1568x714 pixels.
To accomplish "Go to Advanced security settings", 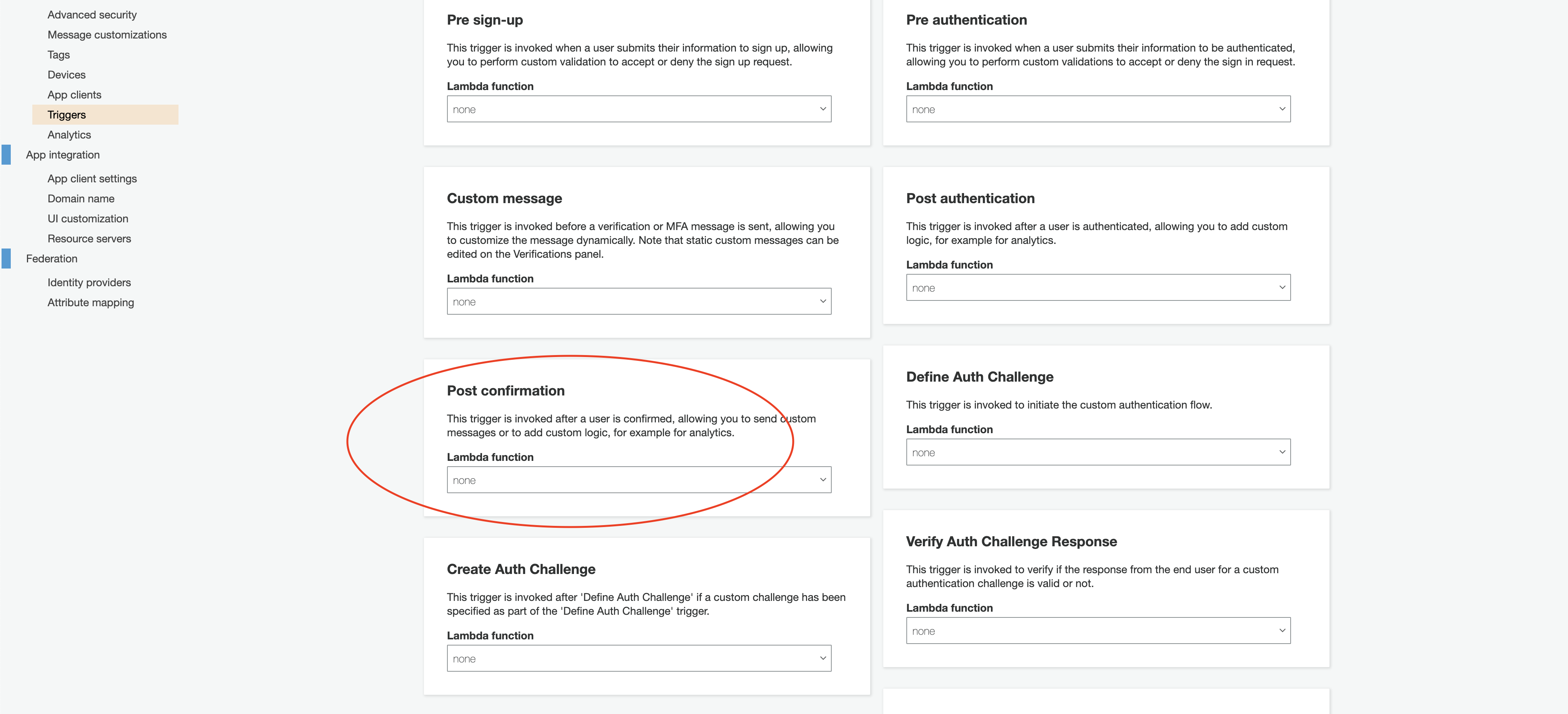I will (x=92, y=15).
